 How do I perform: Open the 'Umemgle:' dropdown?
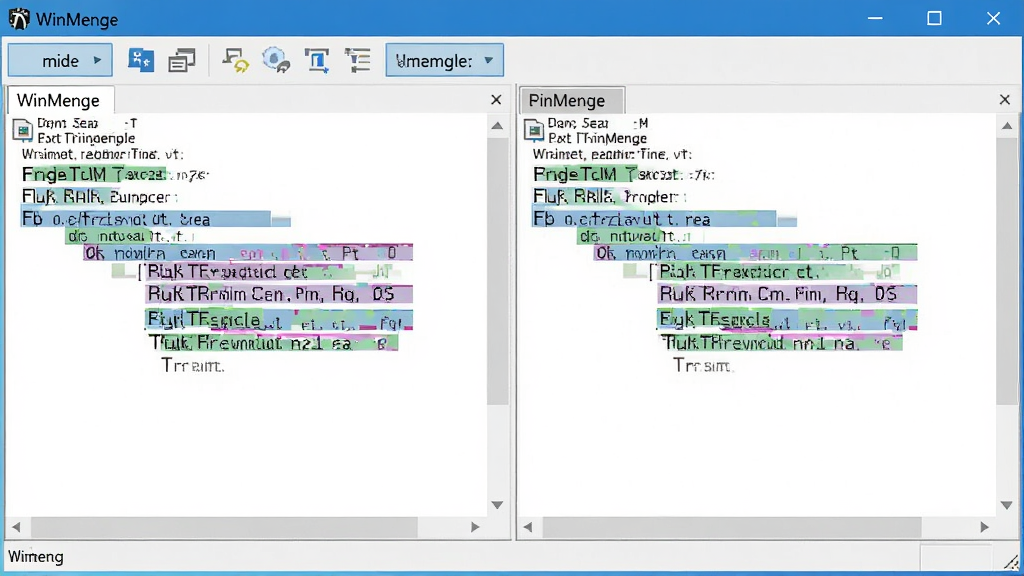point(444,61)
